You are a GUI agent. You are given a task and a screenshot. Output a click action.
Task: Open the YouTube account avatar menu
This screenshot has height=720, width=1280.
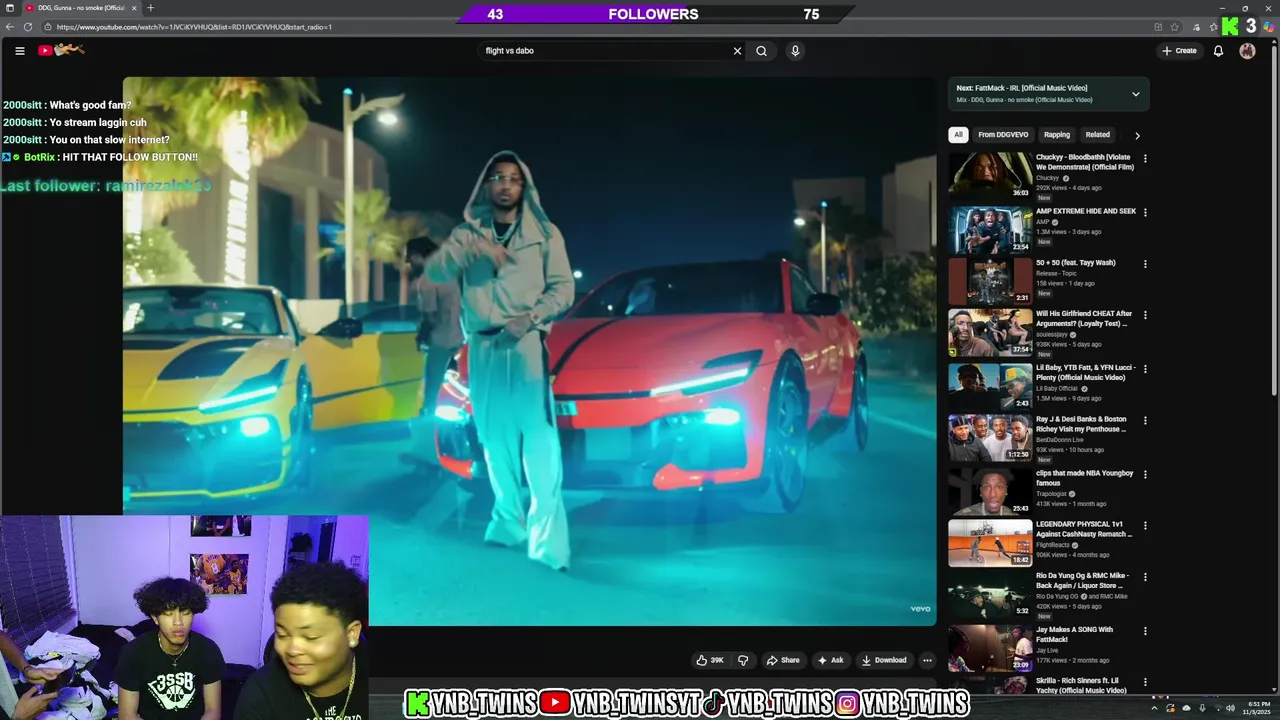(x=1247, y=50)
